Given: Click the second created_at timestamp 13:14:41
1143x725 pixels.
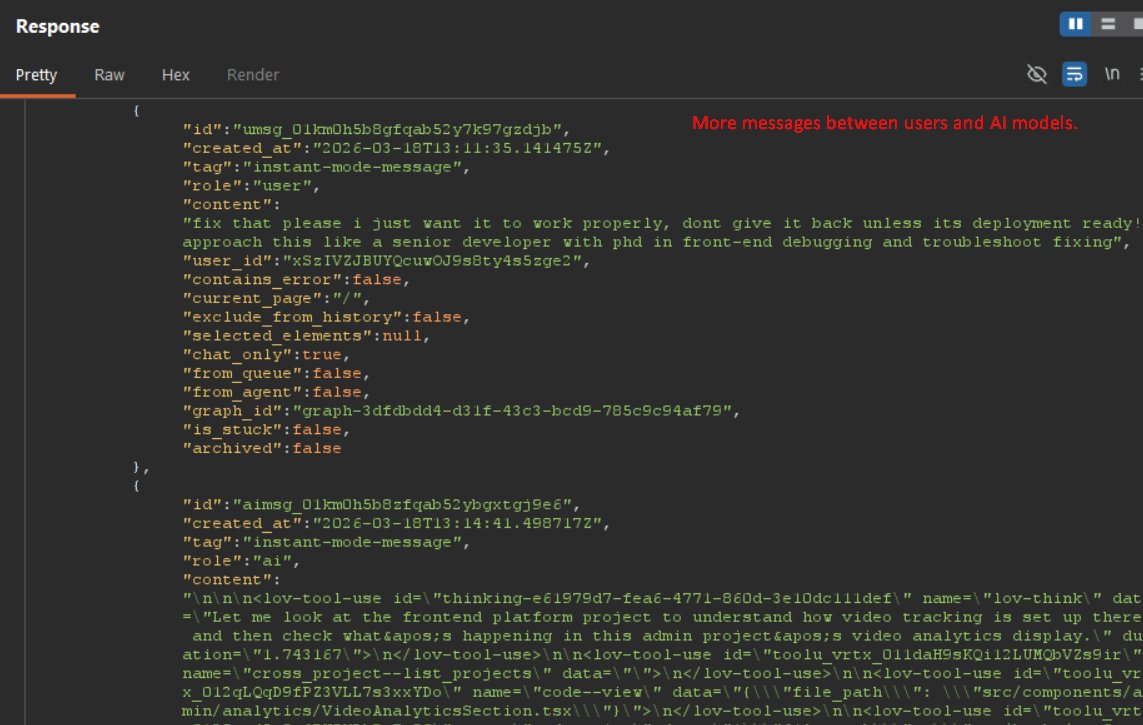Looking at the screenshot, I should 457,524.
